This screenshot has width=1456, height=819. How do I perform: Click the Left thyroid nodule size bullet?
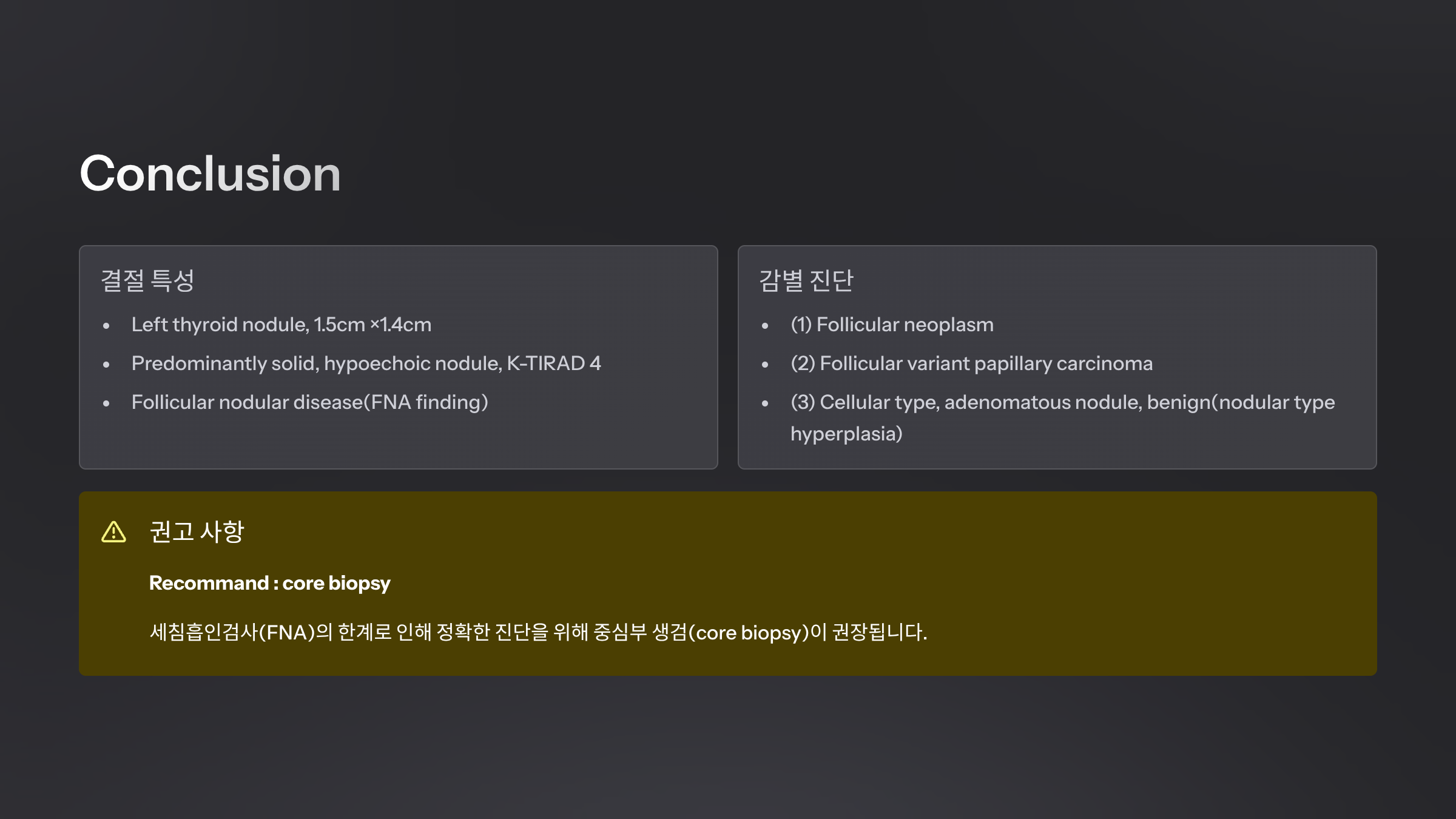[x=281, y=325]
